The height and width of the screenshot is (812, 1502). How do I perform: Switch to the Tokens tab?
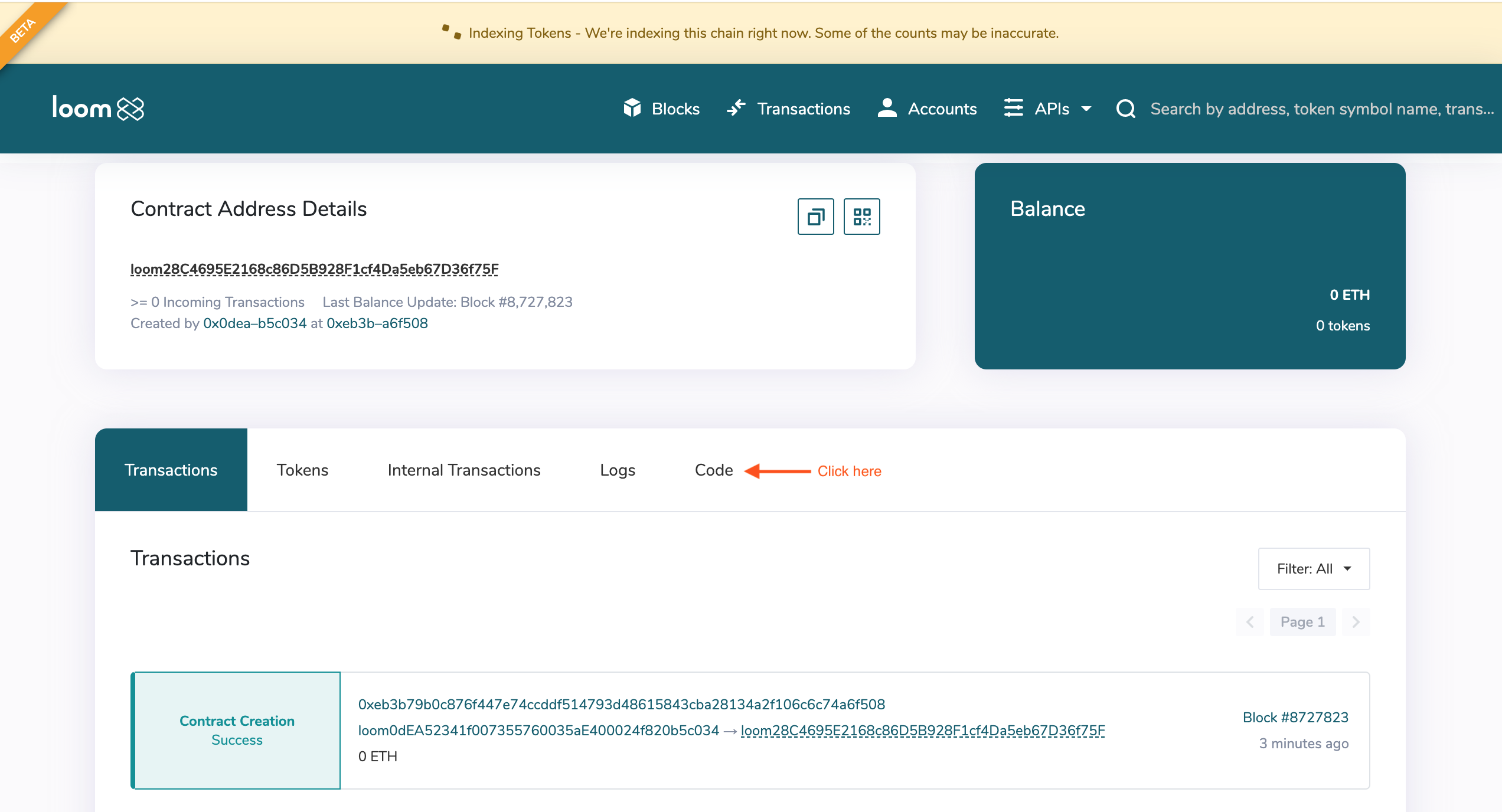tap(302, 470)
